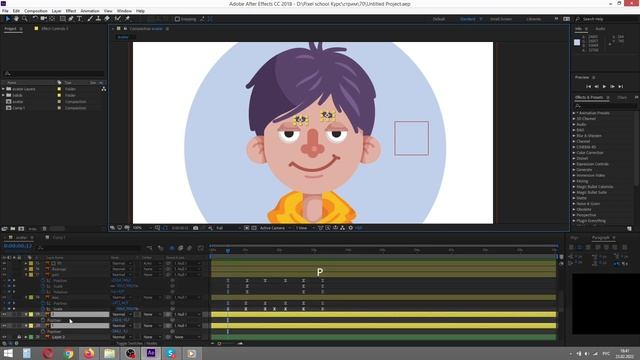Select the Default workspace
The width and height of the screenshot is (640, 360).
pyautogui.click(x=439, y=19)
